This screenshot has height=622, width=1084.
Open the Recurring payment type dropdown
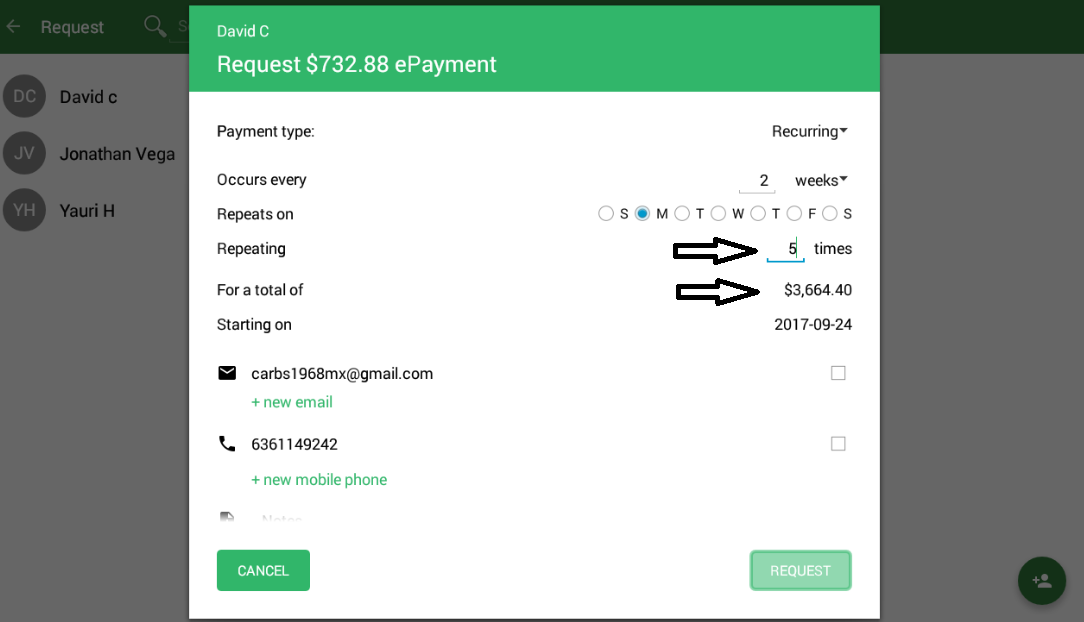click(810, 131)
